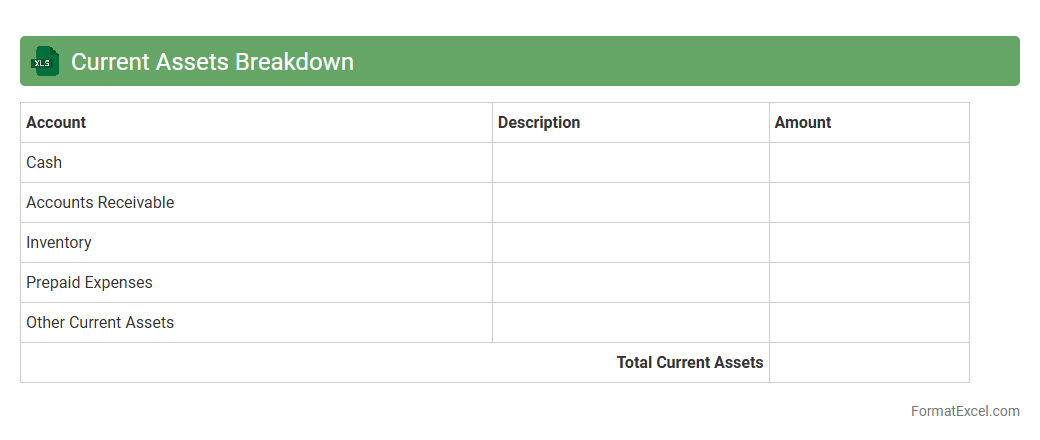Open the FormatExcel.com link
Viewport: 1040px width, 440px height.
click(965, 411)
